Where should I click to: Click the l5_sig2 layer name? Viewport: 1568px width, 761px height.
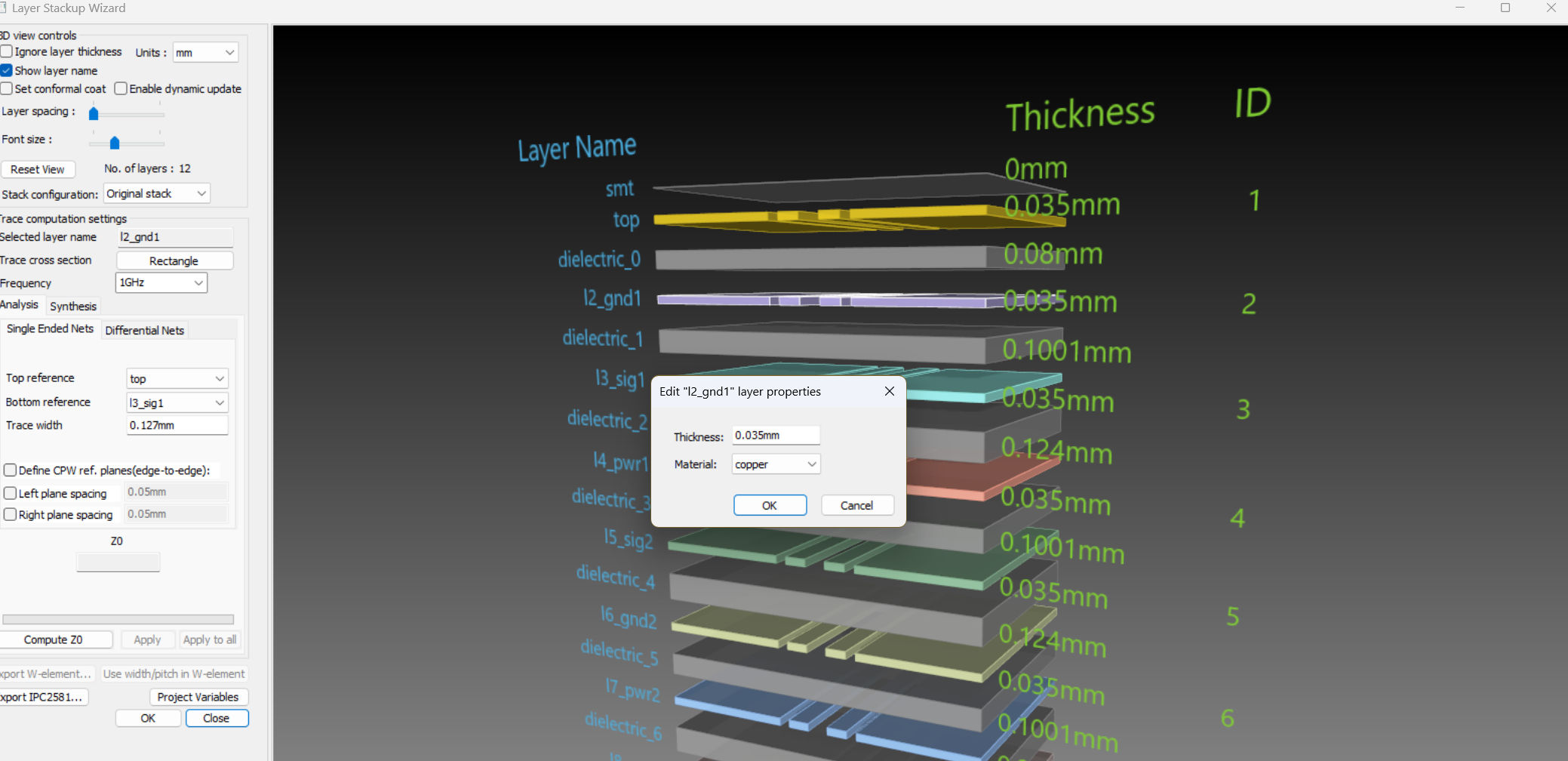(628, 539)
